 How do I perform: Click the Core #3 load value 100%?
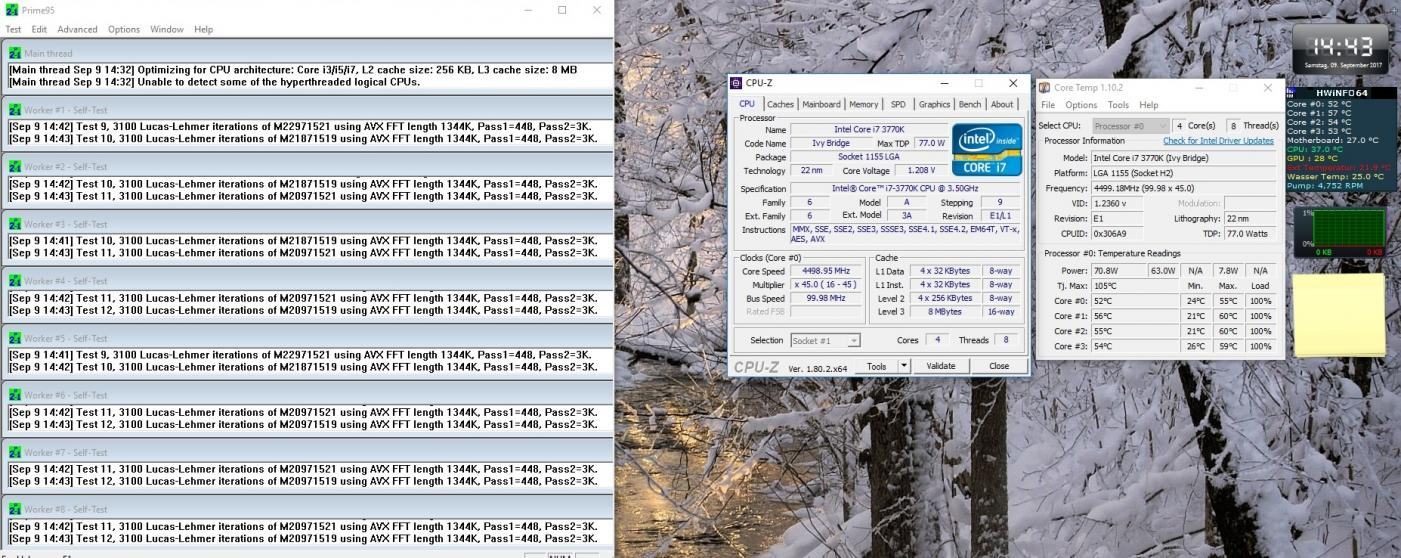(1260, 346)
